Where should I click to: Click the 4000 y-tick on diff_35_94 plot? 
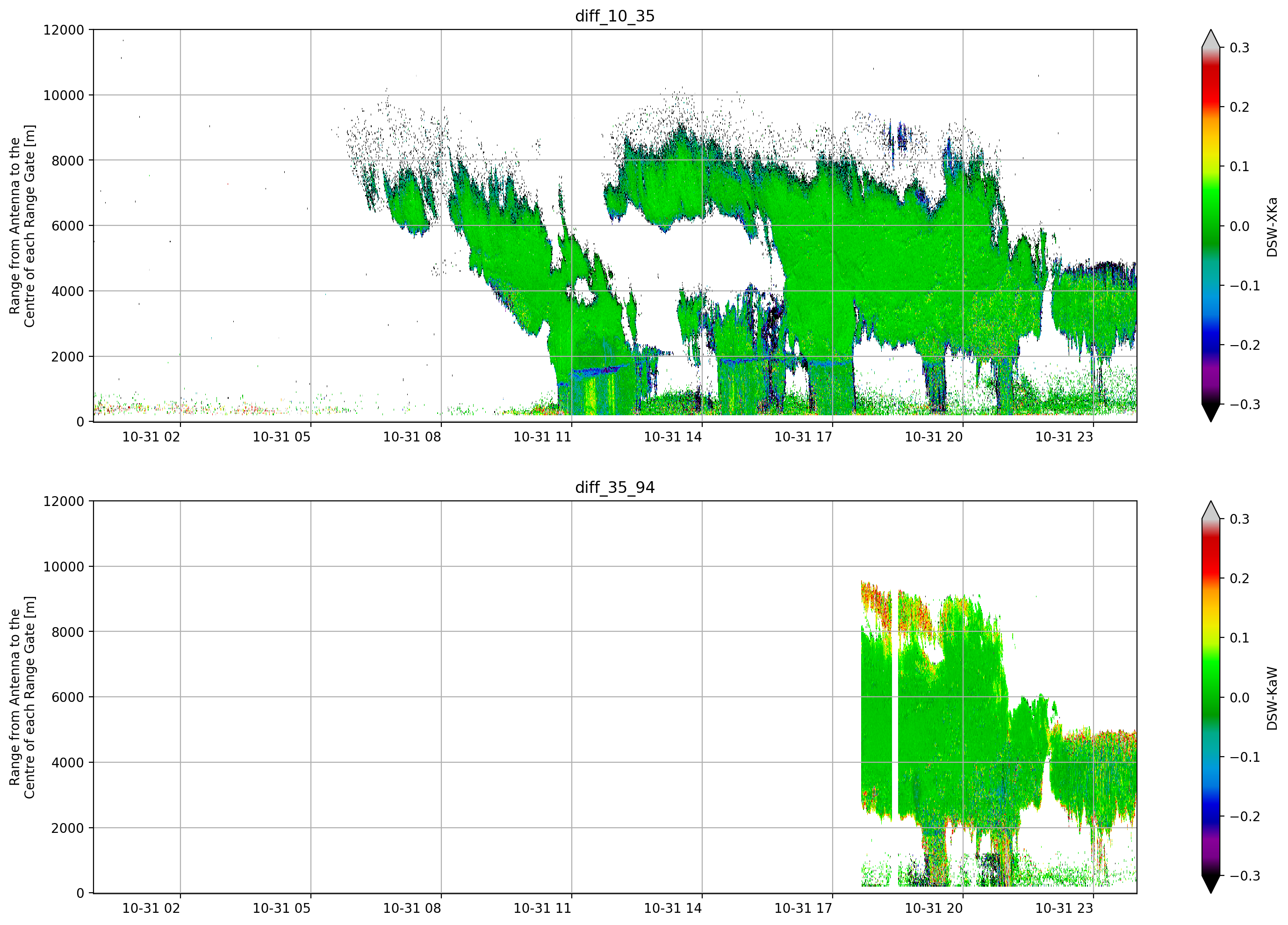point(68,763)
